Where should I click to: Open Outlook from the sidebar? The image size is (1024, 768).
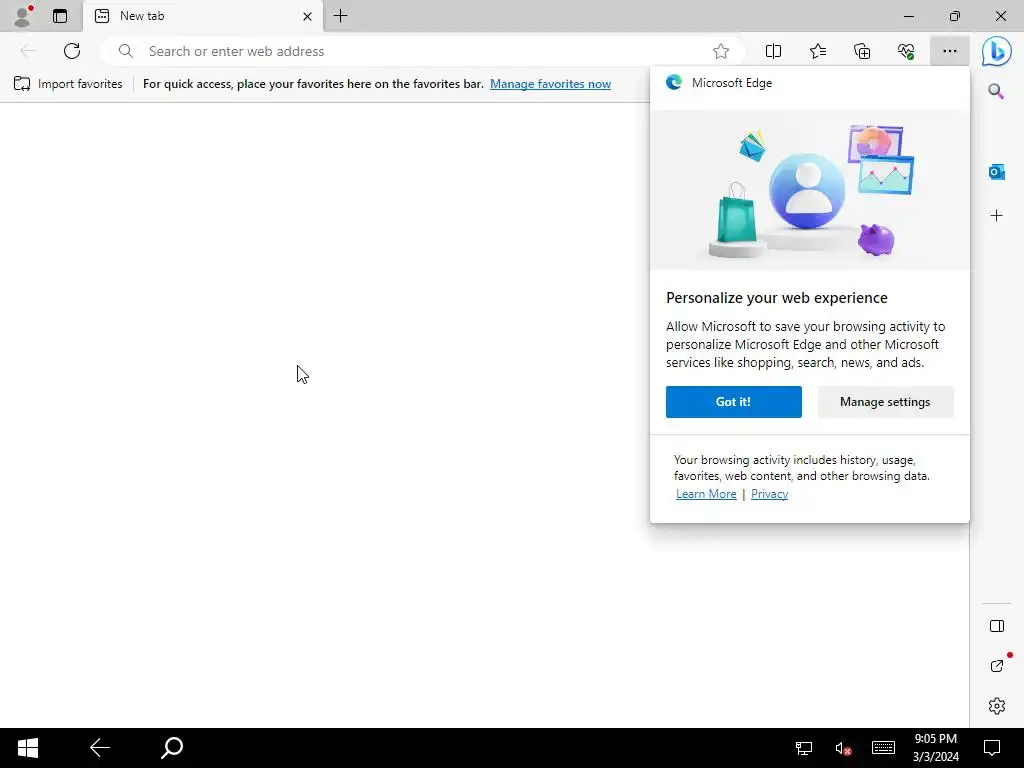pos(996,172)
